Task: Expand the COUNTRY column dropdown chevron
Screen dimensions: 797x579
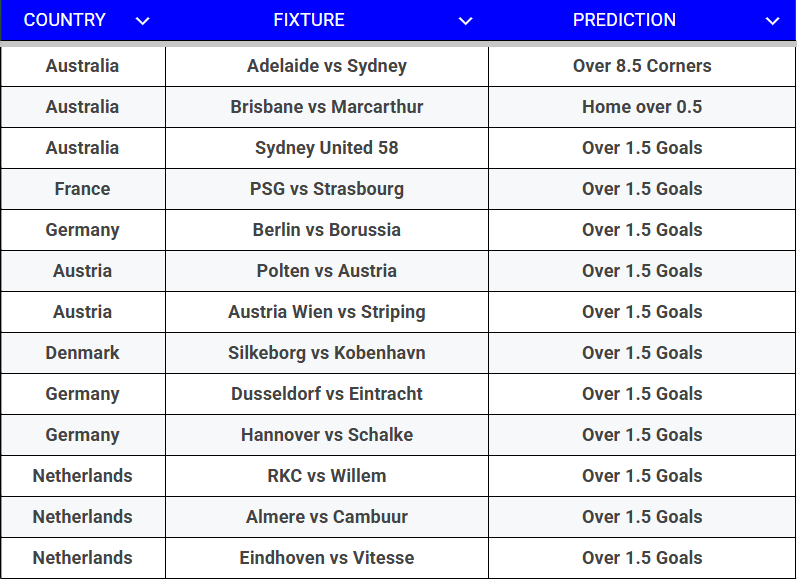Action: point(143,21)
